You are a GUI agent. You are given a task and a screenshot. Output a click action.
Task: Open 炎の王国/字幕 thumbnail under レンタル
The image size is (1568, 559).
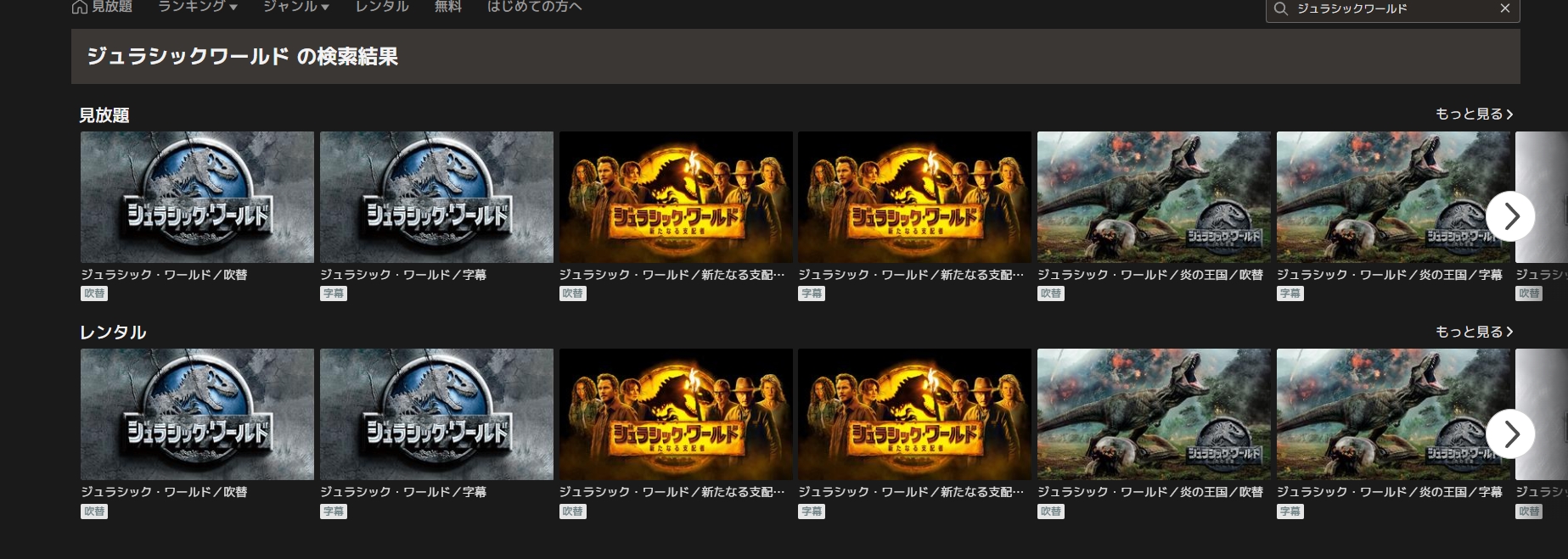(1393, 415)
